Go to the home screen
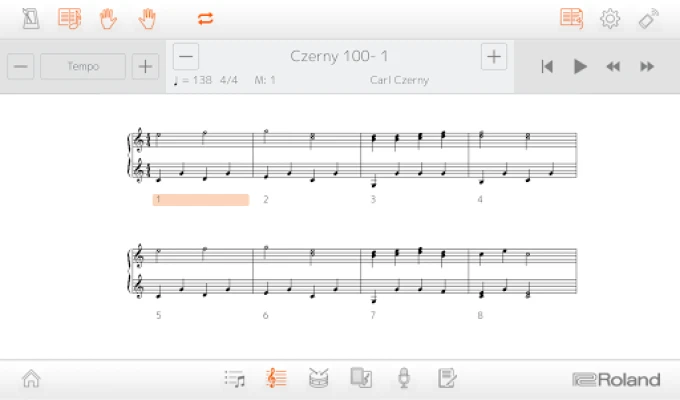This screenshot has width=680, height=400. click(31, 379)
